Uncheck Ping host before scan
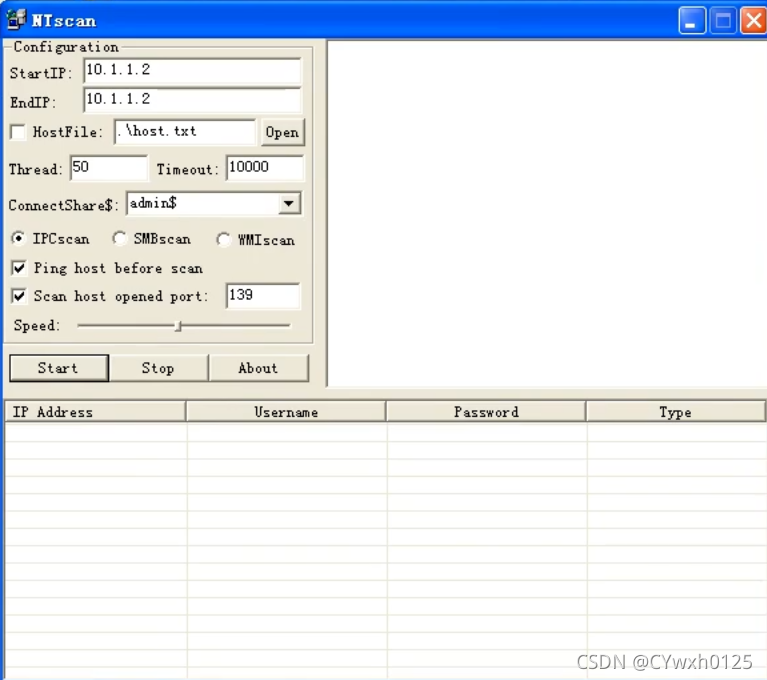This screenshot has width=767, height=680. 19,268
